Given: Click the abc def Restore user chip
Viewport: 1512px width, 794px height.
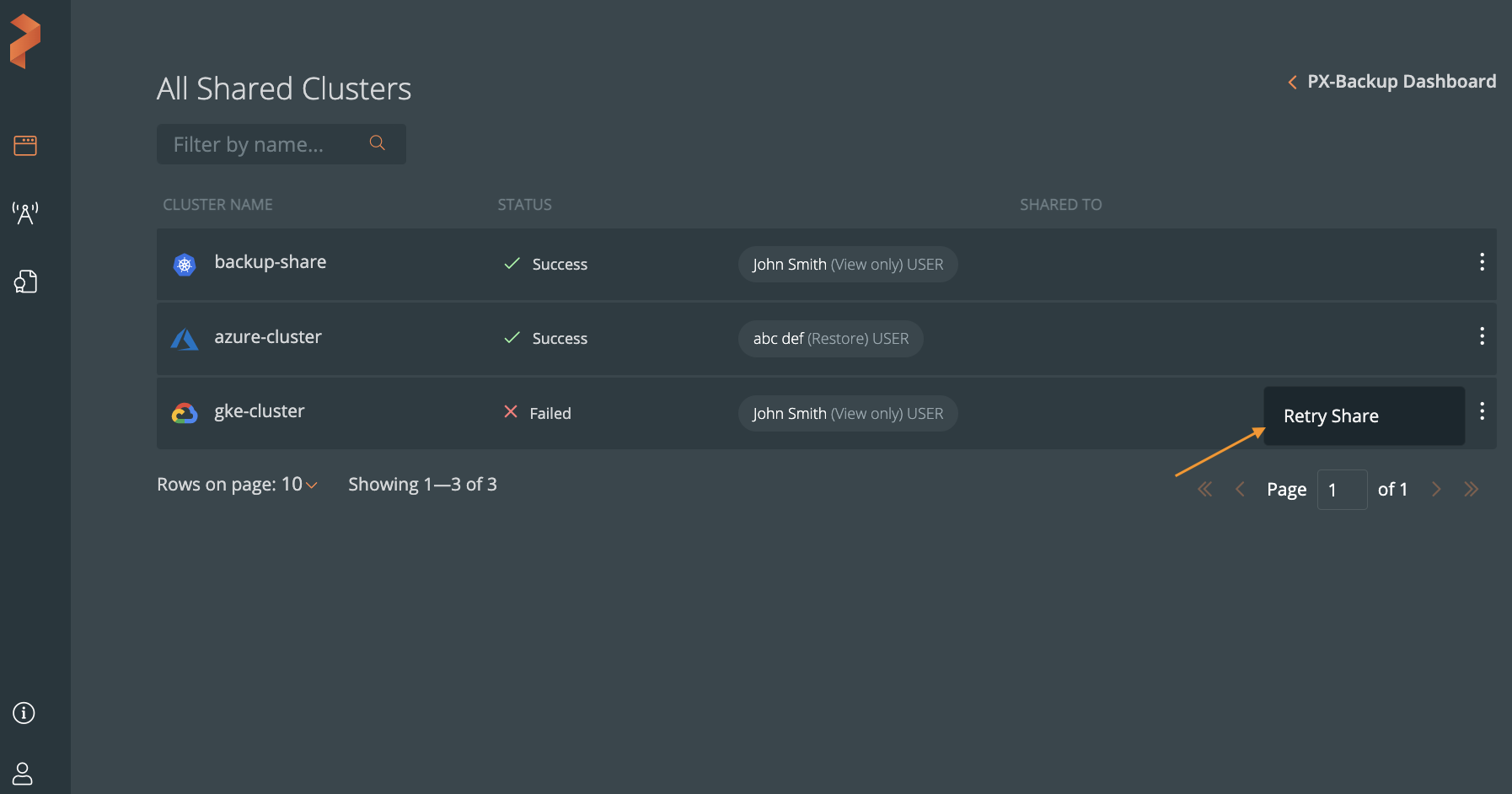Looking at the screenshot, I should (x=830, y=339).
